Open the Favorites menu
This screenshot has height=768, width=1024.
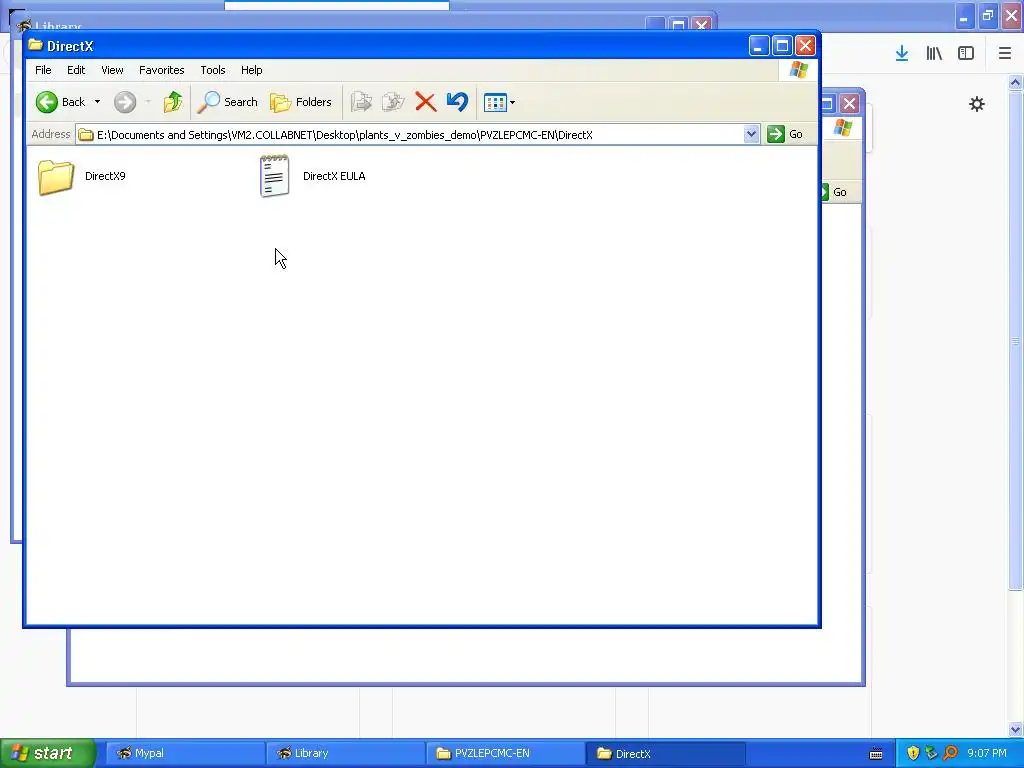[161, 70]
